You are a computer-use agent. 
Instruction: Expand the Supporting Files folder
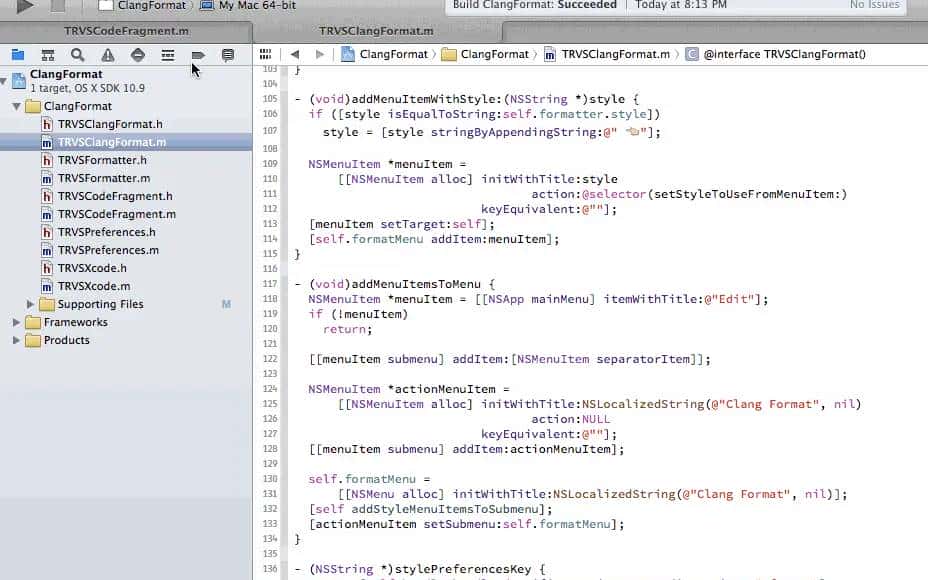31,304
